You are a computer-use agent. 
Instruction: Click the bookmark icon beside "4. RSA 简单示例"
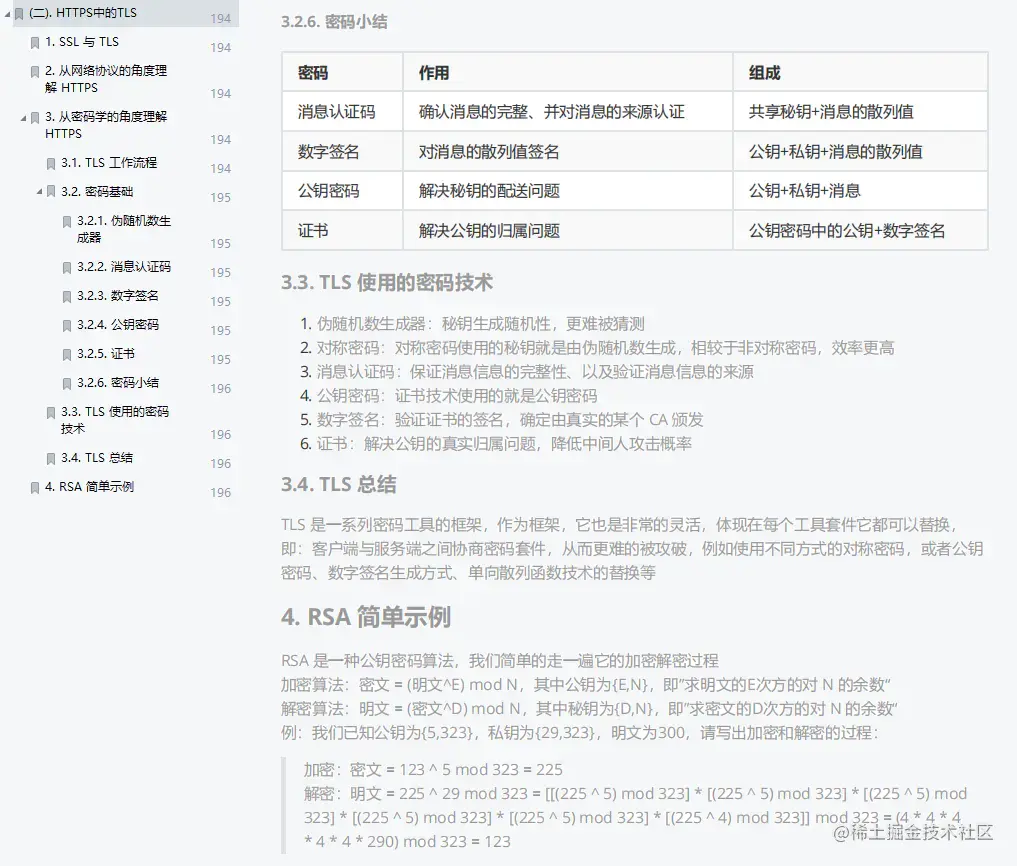pos(33,487)
